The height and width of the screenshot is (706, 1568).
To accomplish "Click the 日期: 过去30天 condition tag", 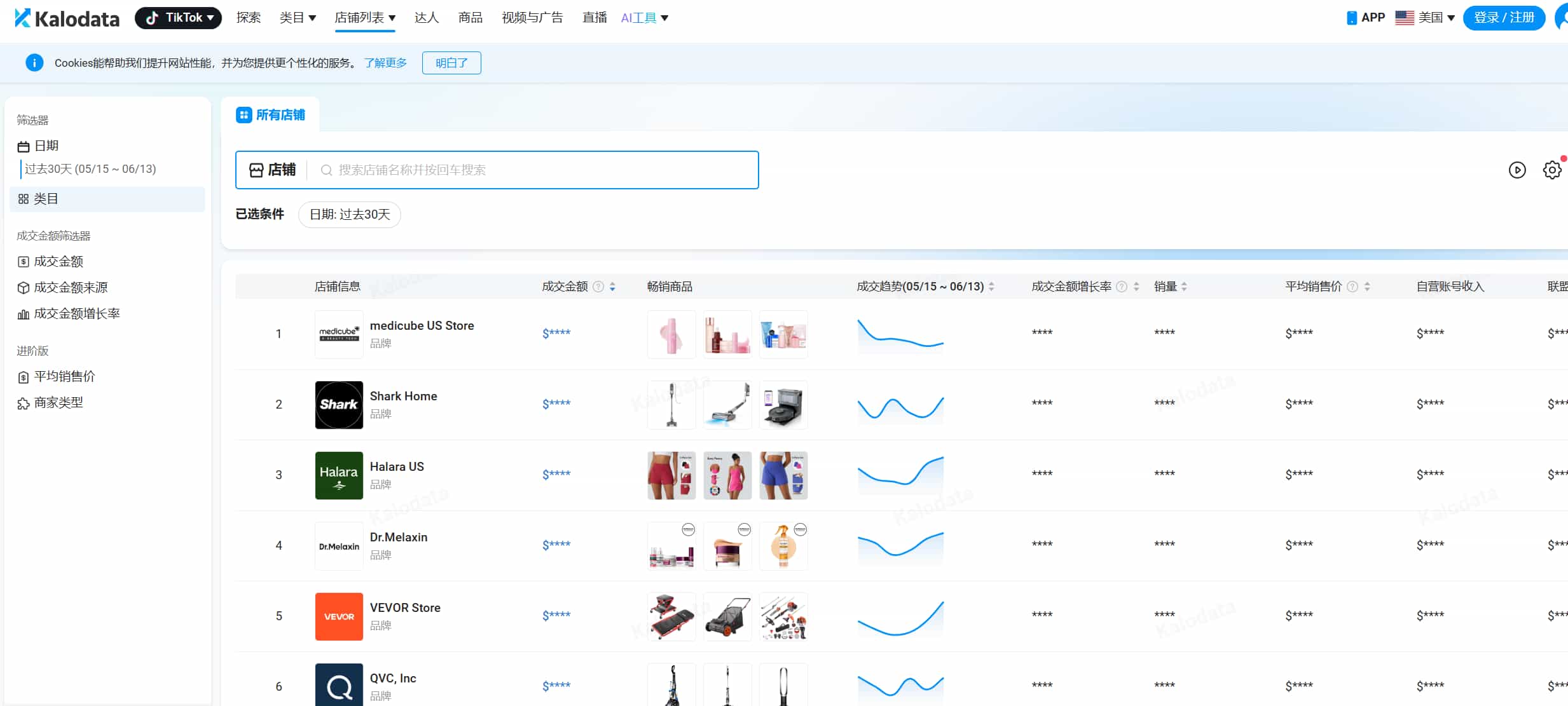I will click(349, 215).
